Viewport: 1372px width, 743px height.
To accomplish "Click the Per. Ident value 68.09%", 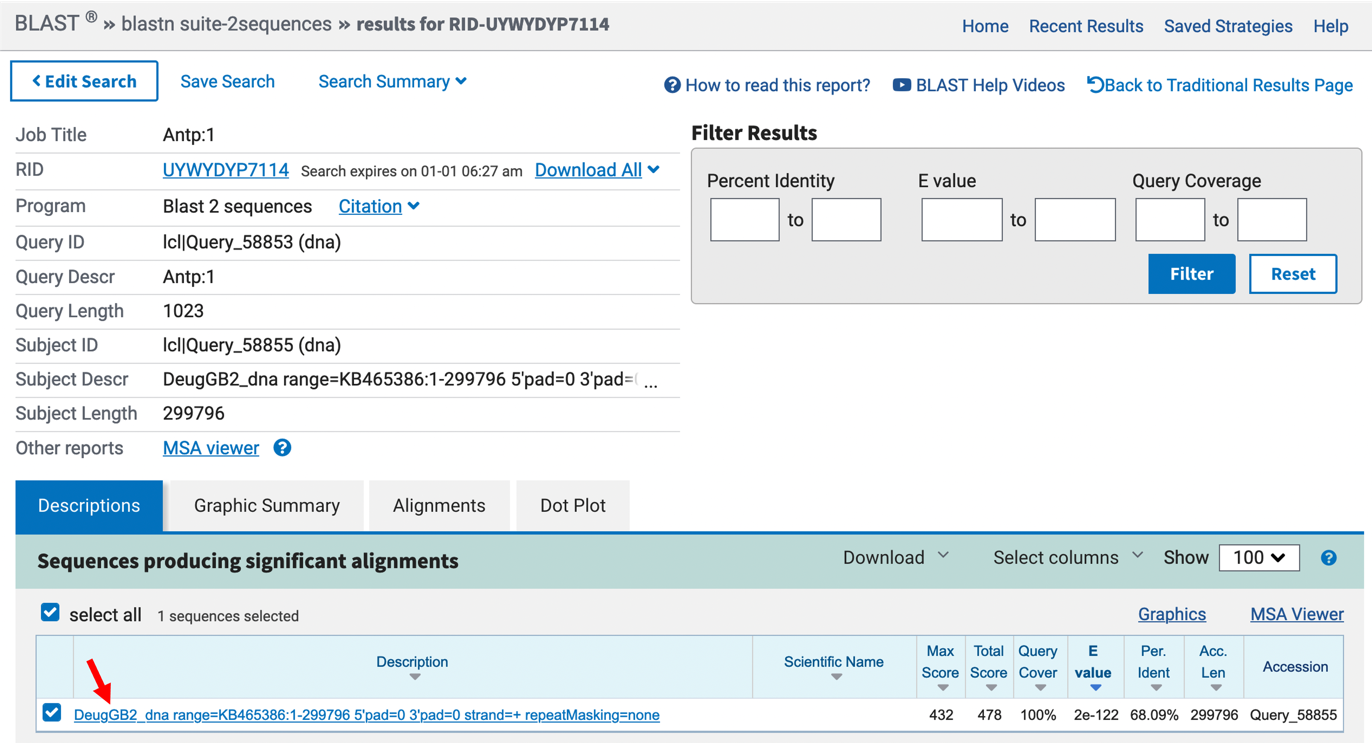I will tap(1153, 715).
